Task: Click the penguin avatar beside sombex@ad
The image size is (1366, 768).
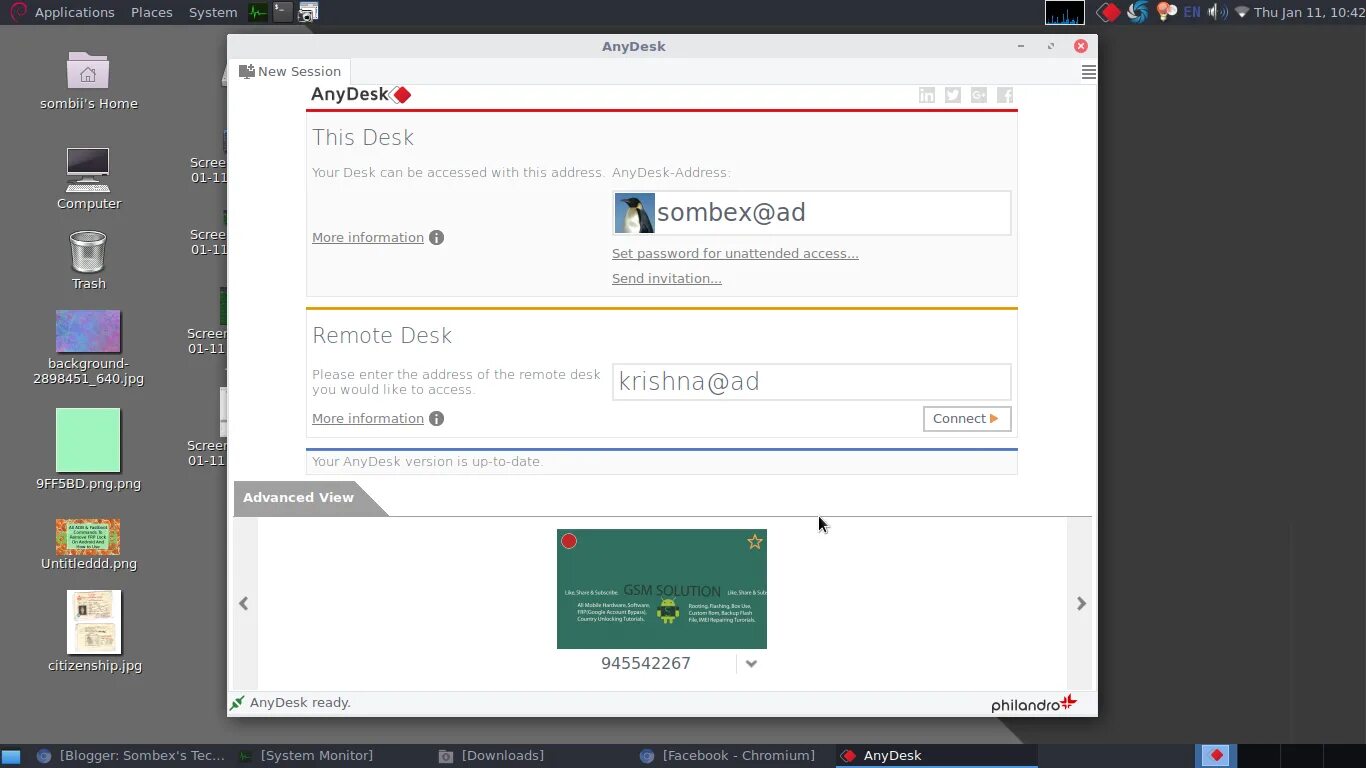Action: tap(634, 213)
